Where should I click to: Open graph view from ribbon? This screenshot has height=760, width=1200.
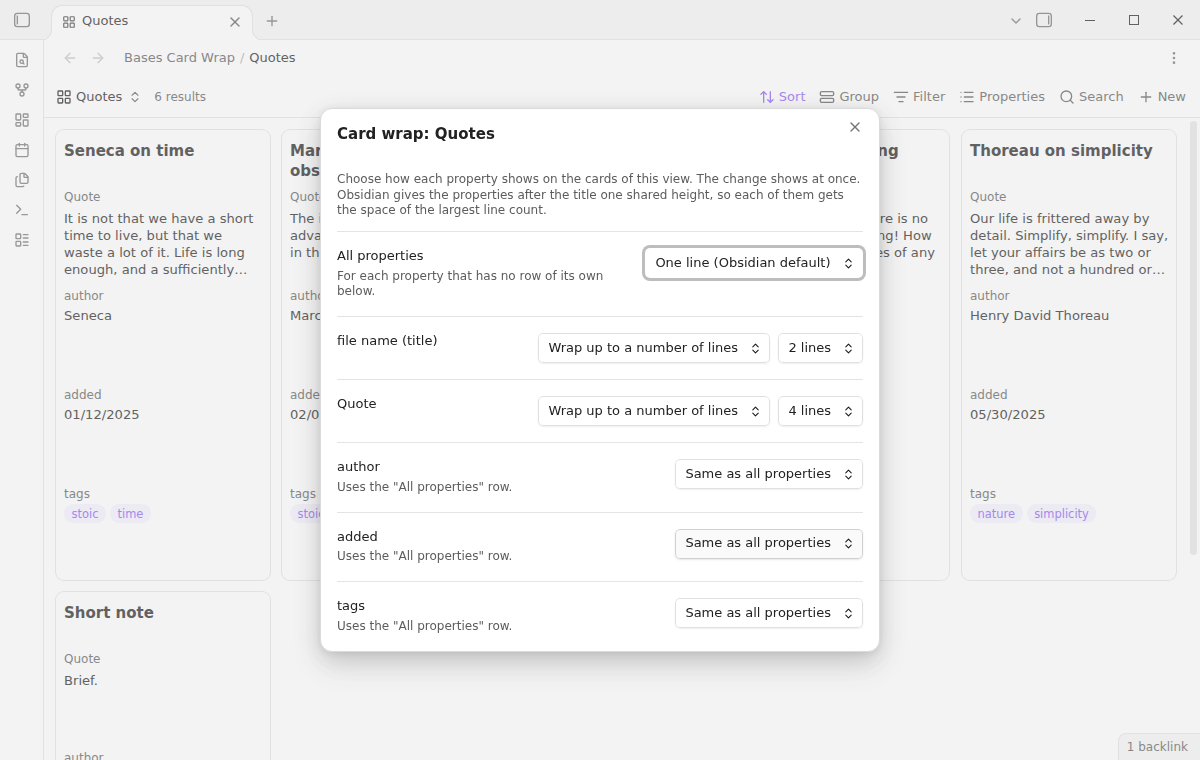(x=22, y=90)
